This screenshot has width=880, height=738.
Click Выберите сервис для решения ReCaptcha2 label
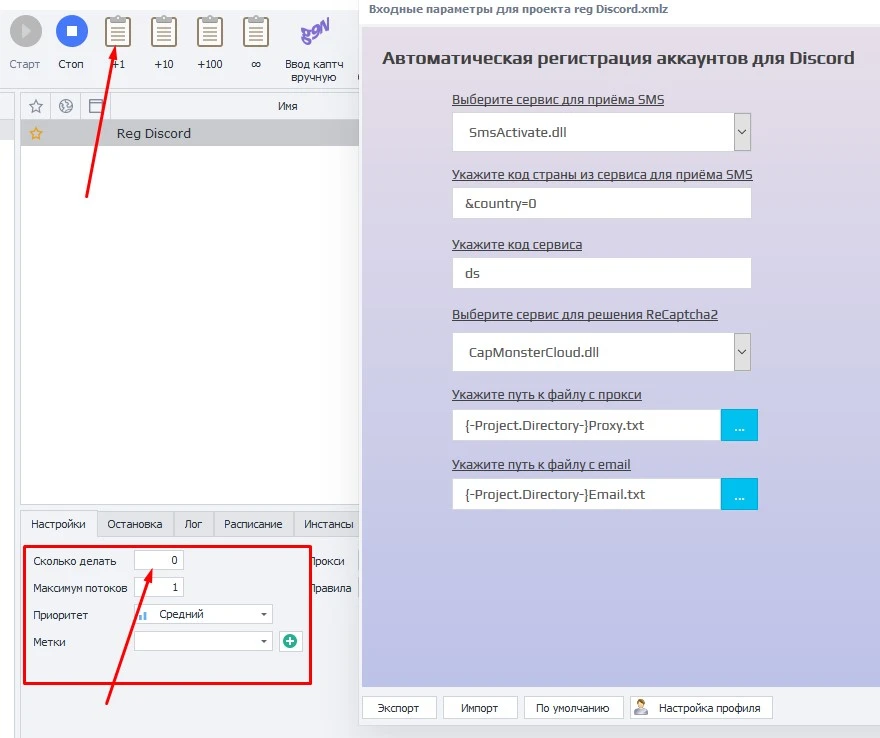click(x=585, y=314)
